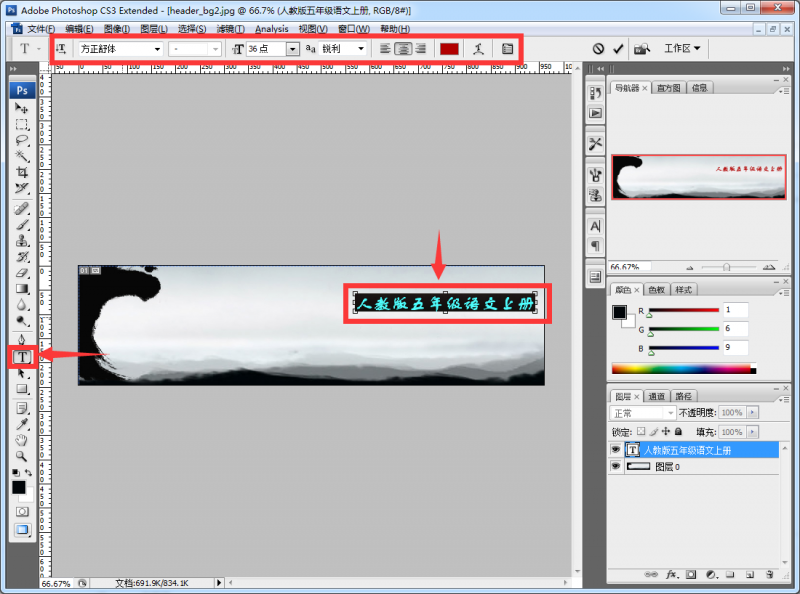The width and height of the screenshot is (800, 594).
Task: Select the Rectangular Marquee tool
Action: pyautogui.click(x=21, y=124)
